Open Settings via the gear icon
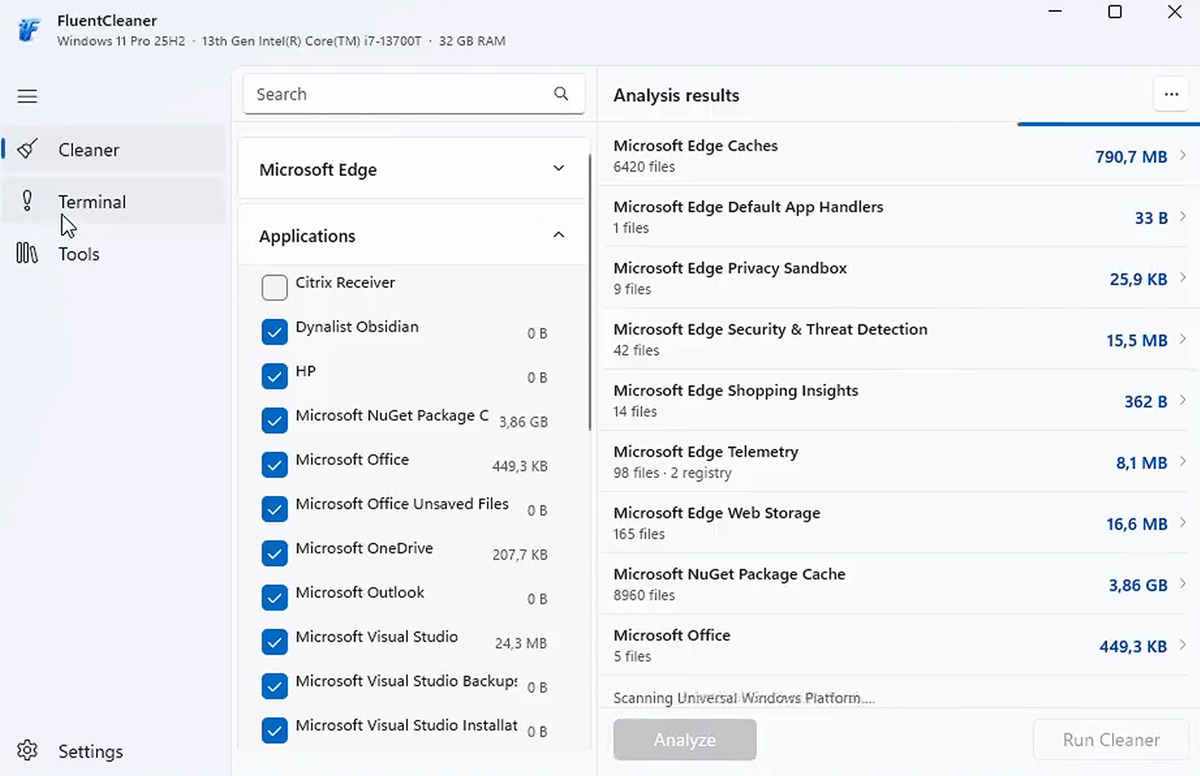The image size is (1200, 776). pyautogui.click(x=27, y=751)
